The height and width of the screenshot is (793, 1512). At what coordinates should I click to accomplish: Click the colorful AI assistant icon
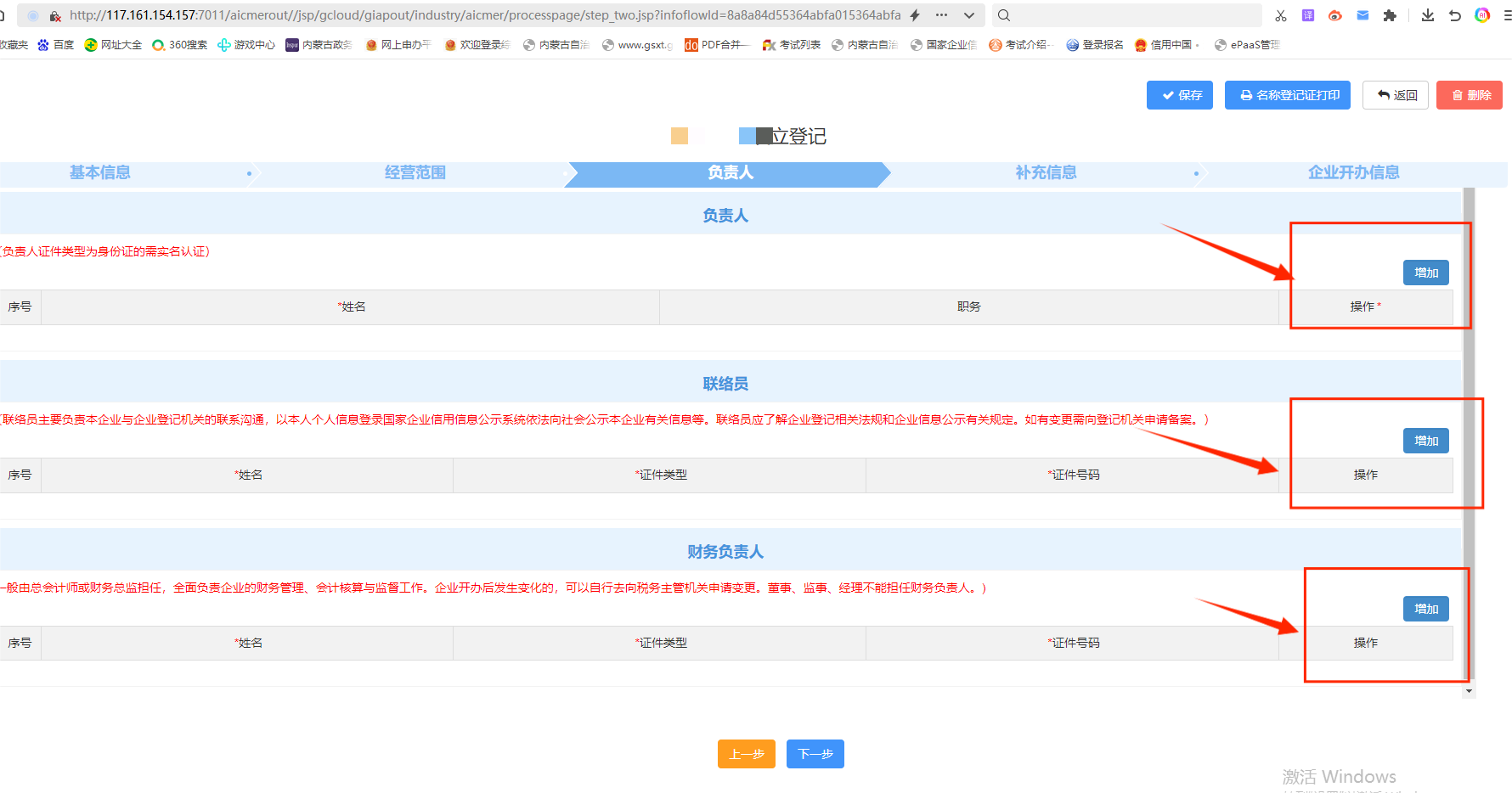coord(1482,15)
